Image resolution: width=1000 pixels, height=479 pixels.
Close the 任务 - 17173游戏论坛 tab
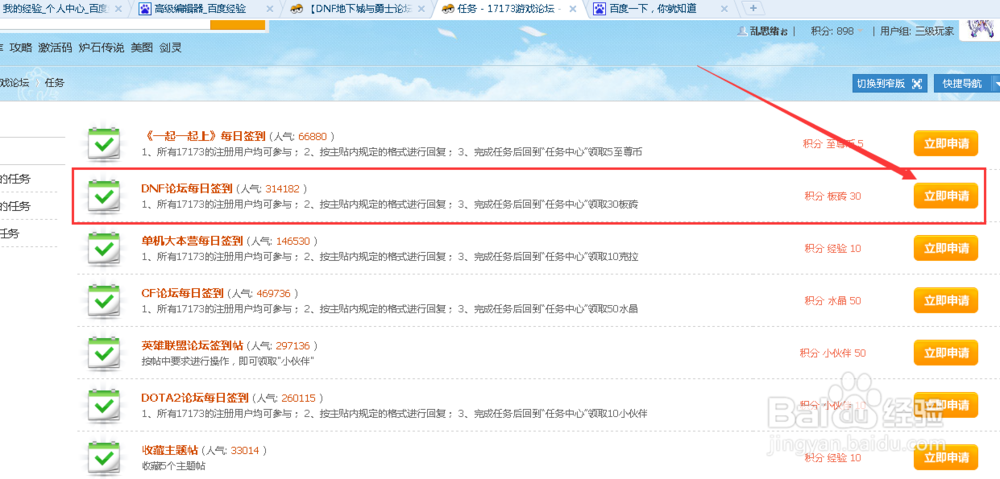point(573,9)
